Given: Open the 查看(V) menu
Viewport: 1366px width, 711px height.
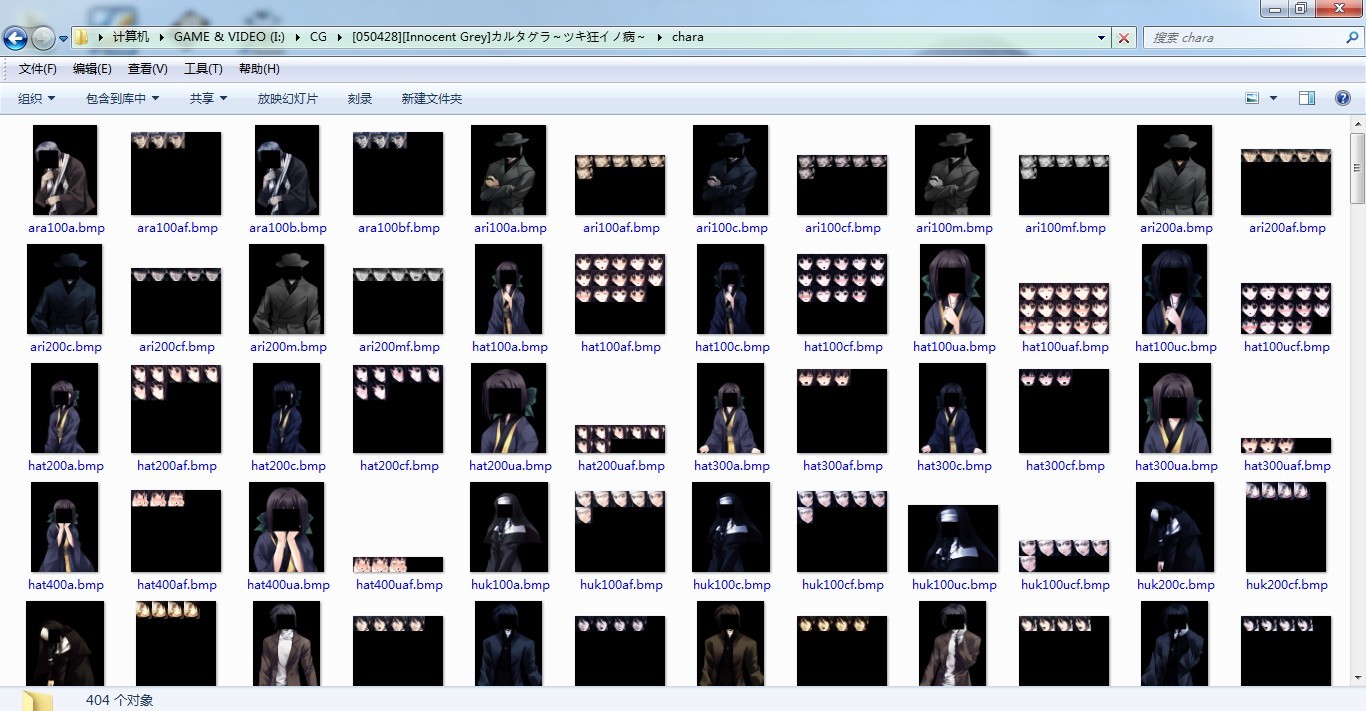Looking at the screenshot, I should tap(148, 69).
